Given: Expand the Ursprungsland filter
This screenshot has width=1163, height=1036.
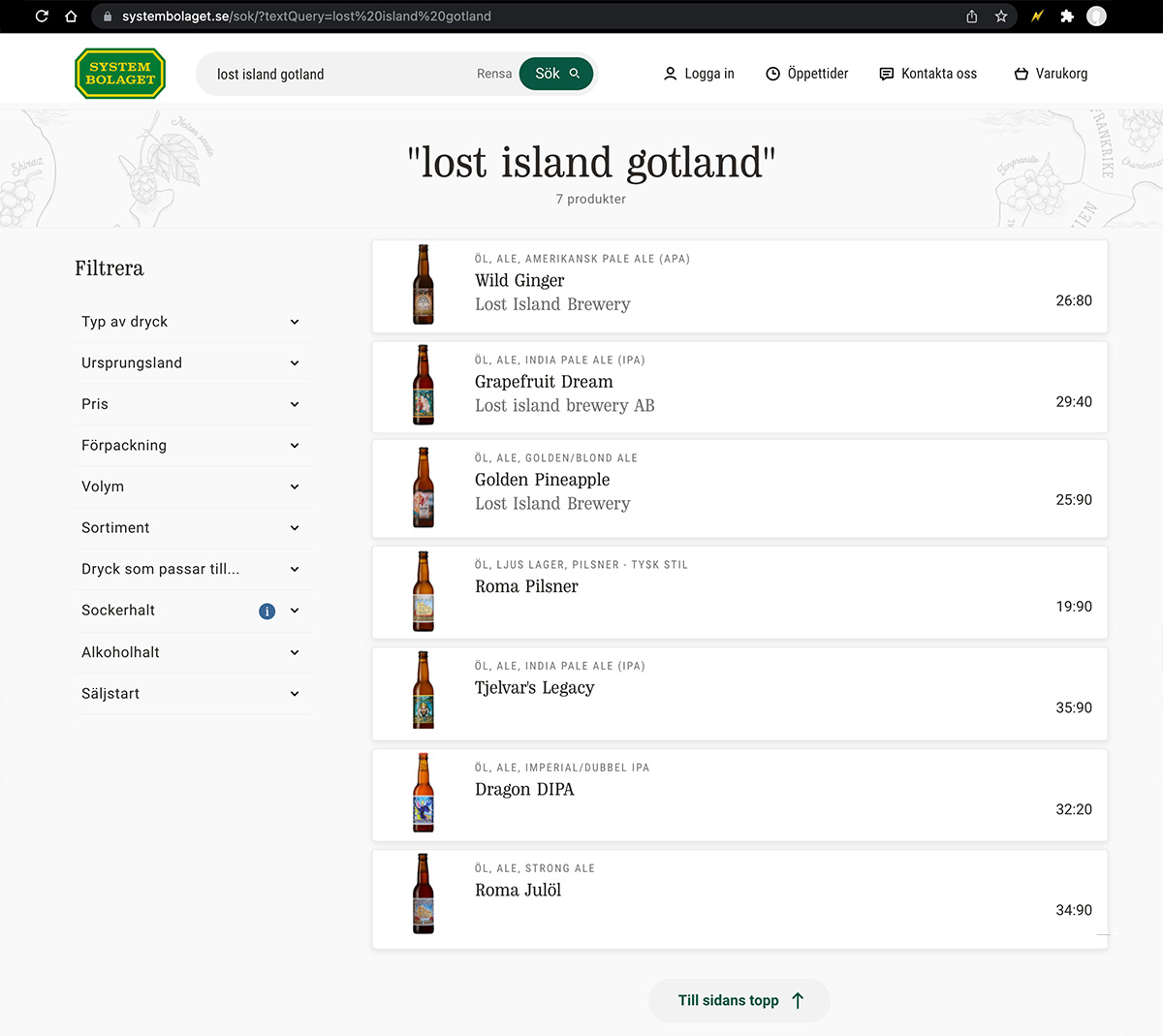Looking at the screenshot, I should [x=191, y=363].
